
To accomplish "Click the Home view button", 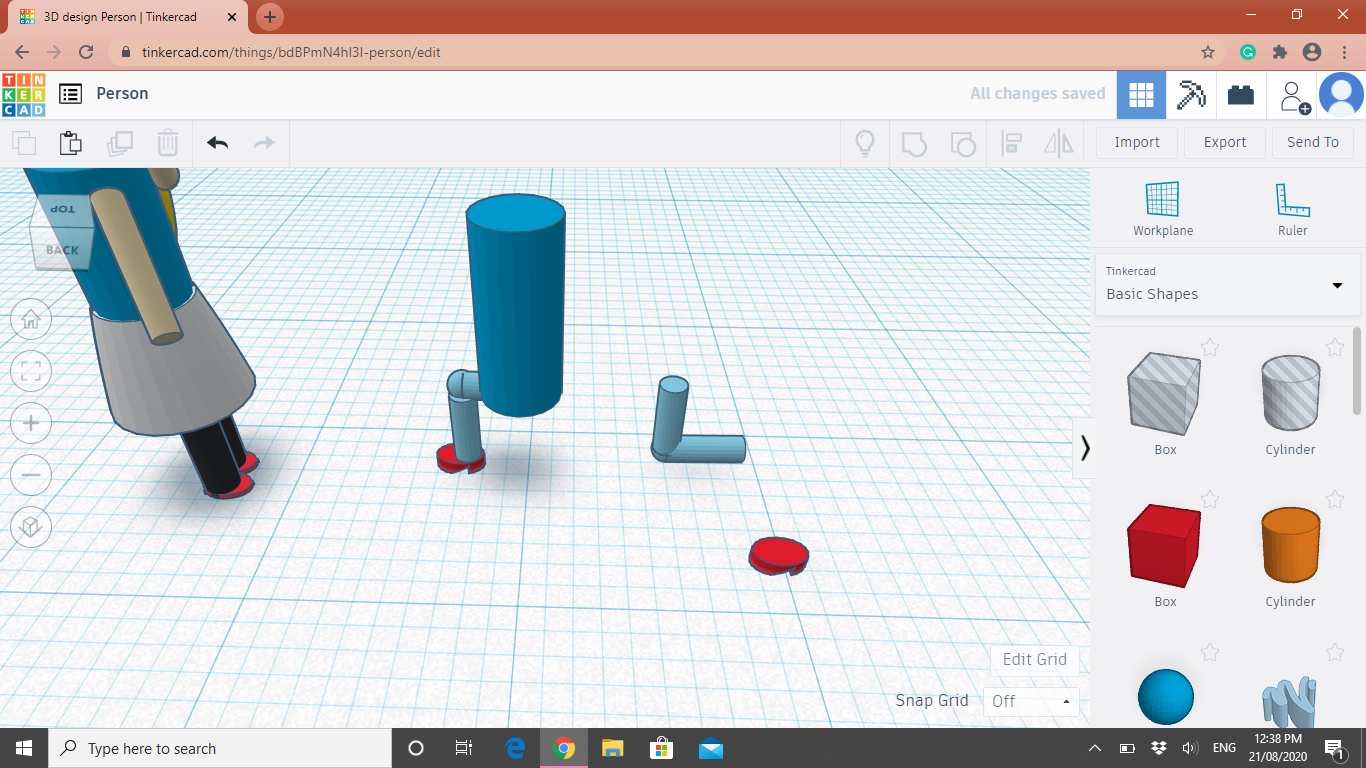I will coord(31,320).
